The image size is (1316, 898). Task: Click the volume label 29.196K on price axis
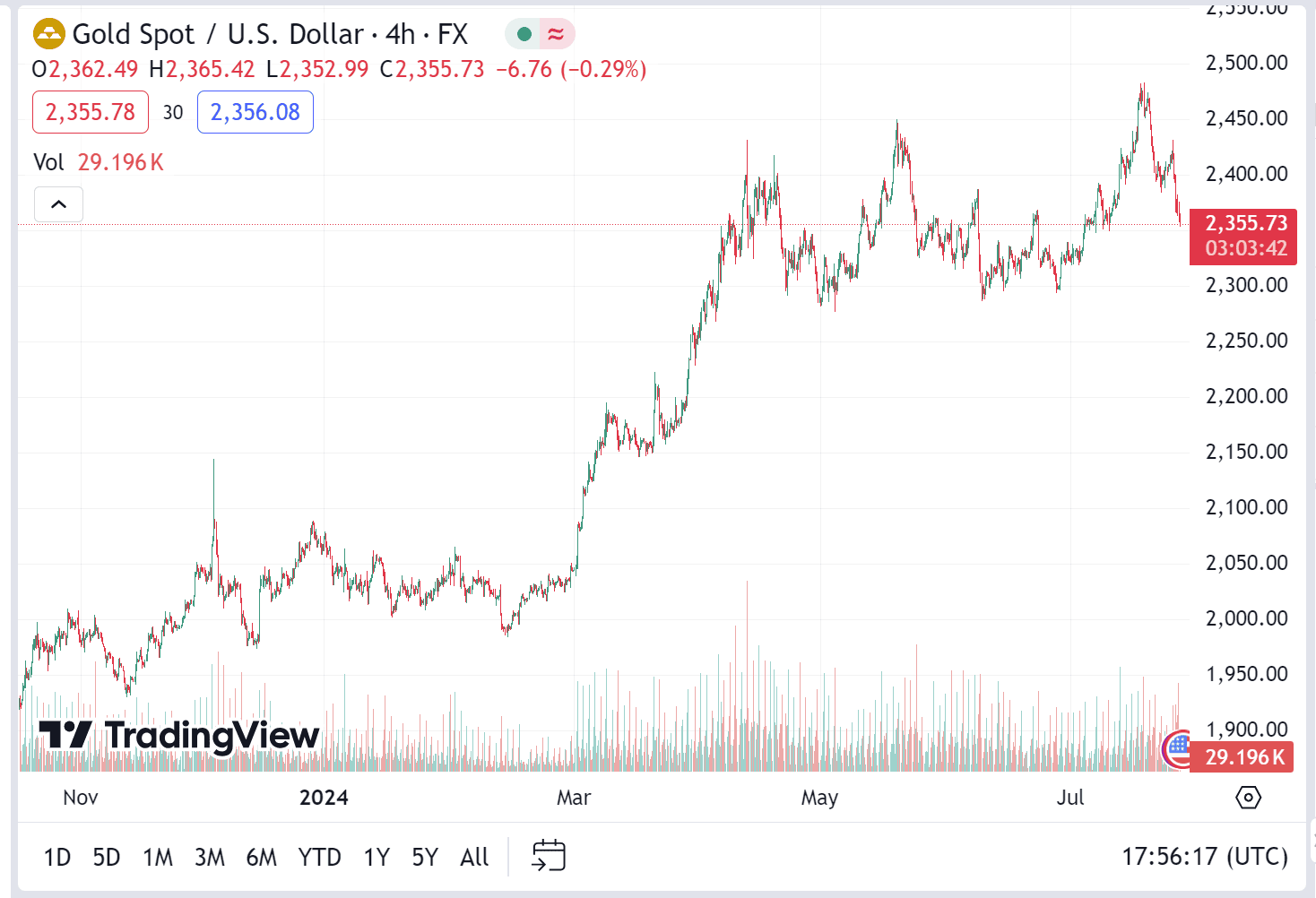[x=1242, y=757]
